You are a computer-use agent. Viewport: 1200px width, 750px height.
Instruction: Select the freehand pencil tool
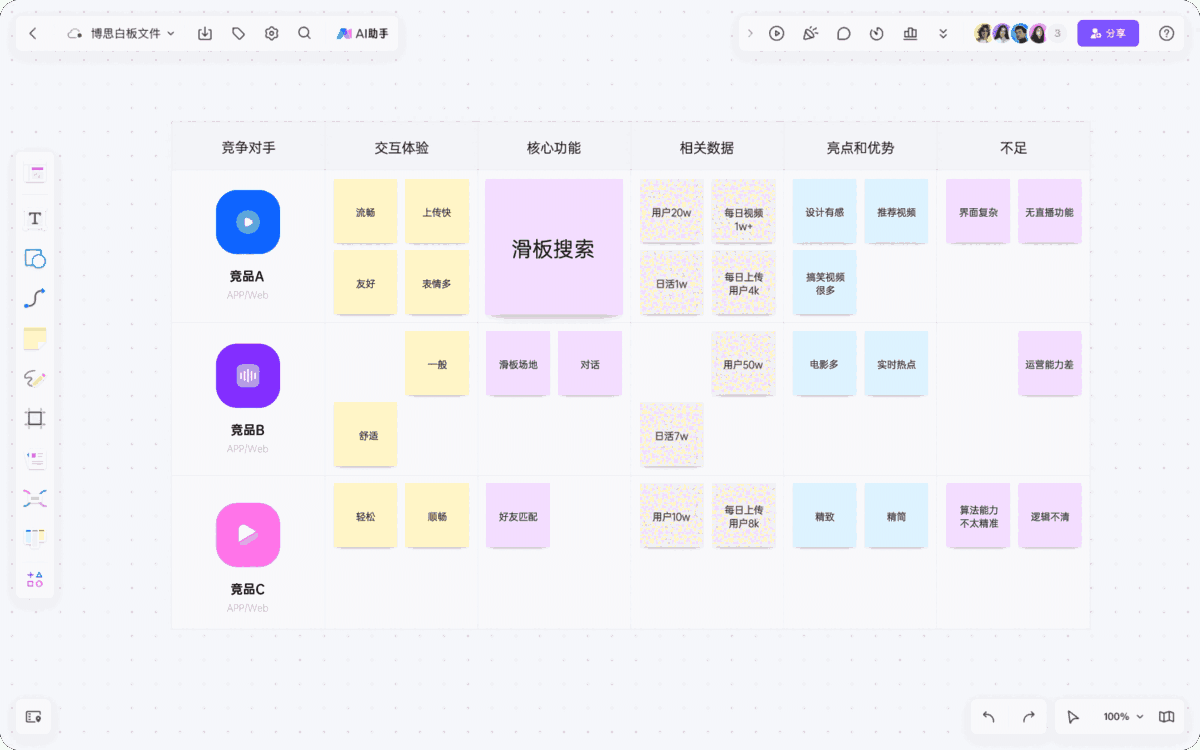[35, 379]
